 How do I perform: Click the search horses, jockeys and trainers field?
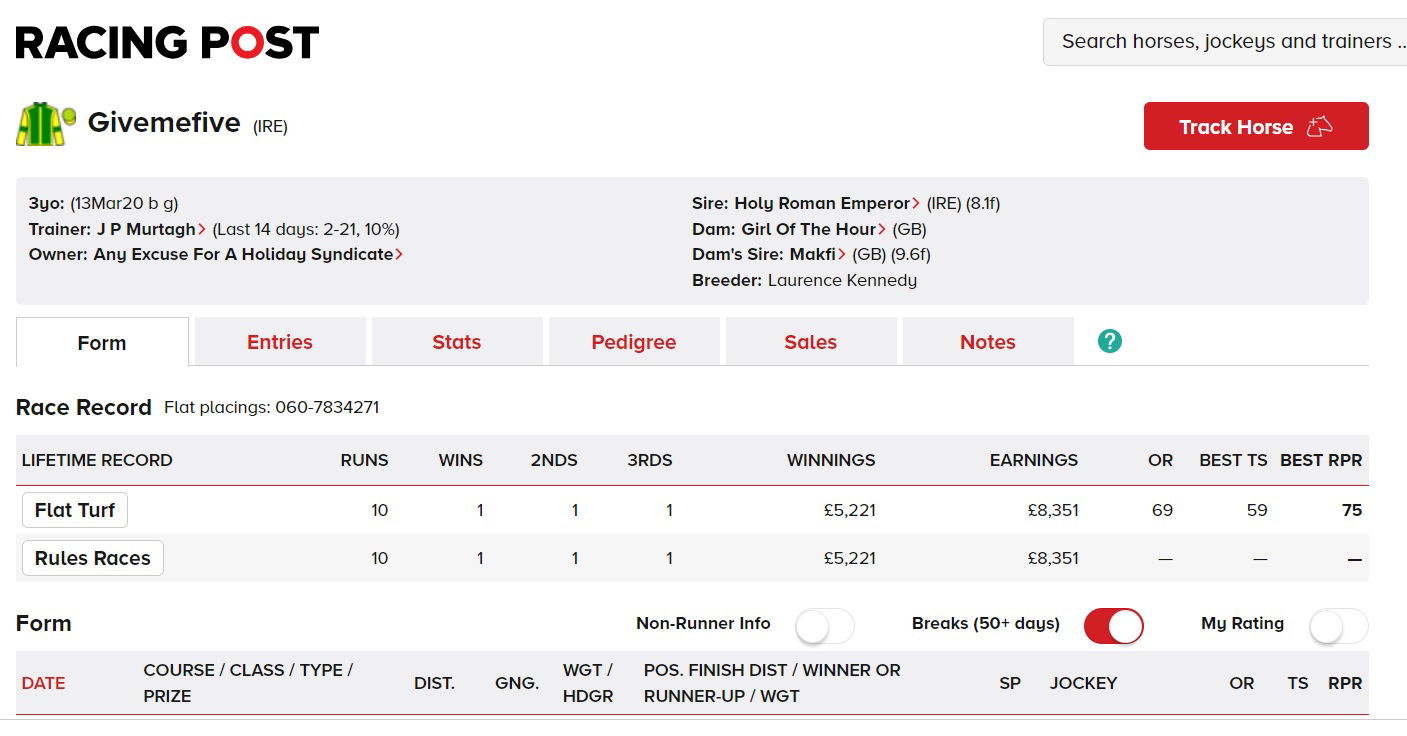tap(1227, 42)
